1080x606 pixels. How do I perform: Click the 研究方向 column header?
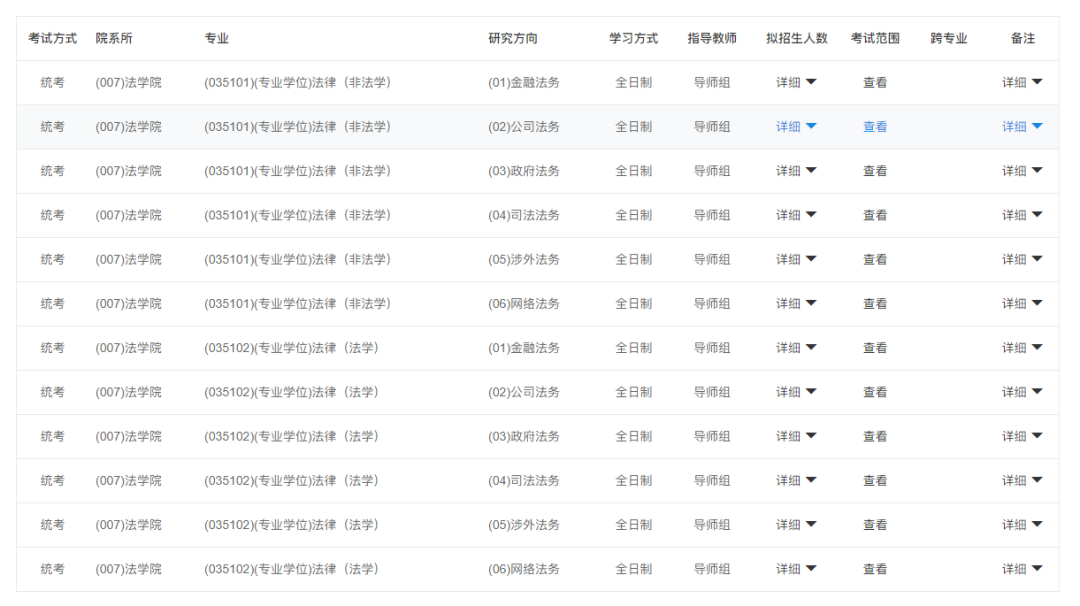coord(513,39)
